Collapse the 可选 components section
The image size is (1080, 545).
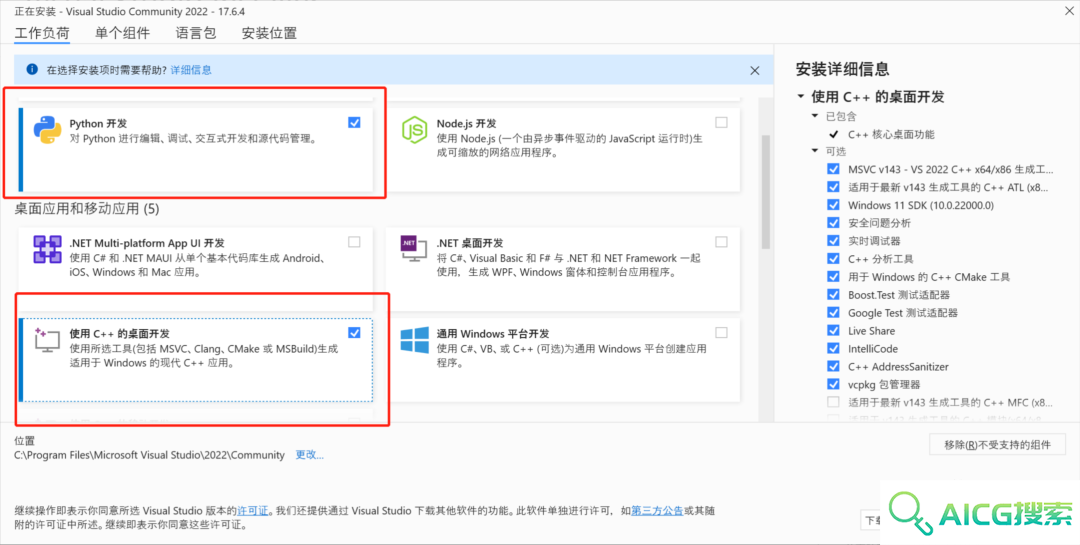pos(816,151)
